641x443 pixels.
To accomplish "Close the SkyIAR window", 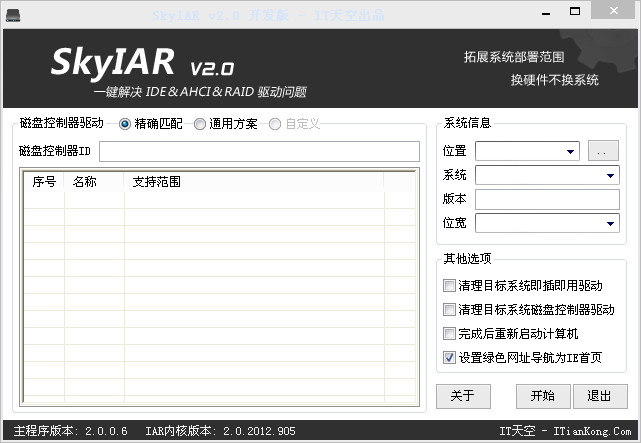I will (x=614, y=10).
